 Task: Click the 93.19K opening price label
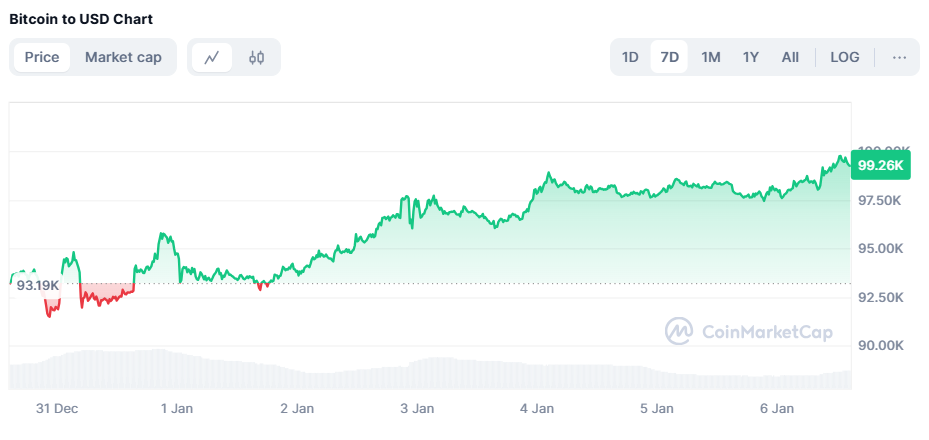coord(38,286)
